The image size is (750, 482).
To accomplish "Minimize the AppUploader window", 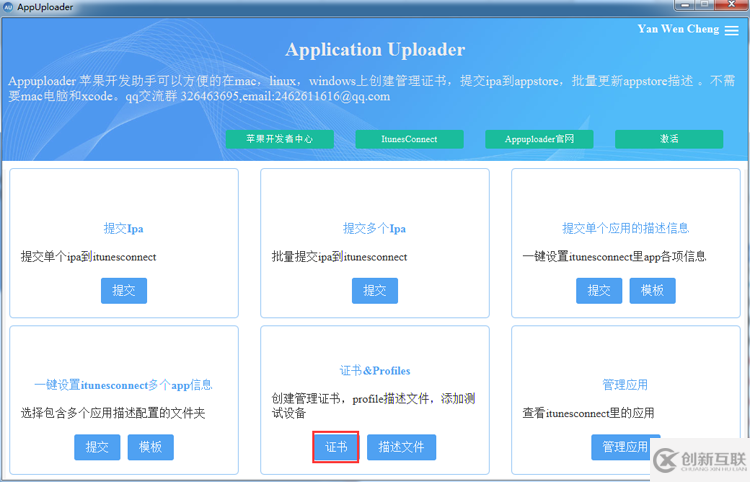I will click(684, 5).
